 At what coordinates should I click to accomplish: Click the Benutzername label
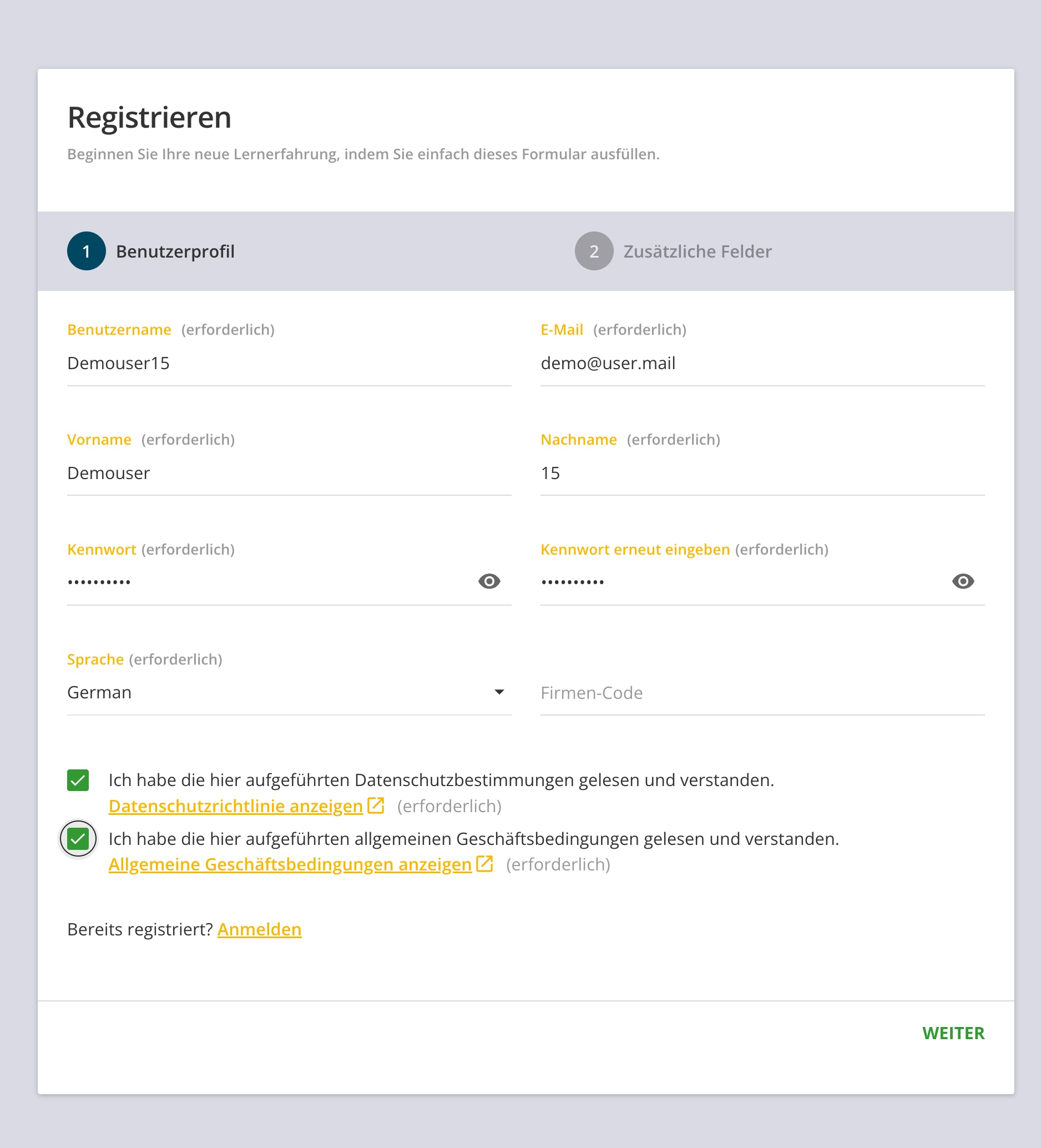(119, 330)
